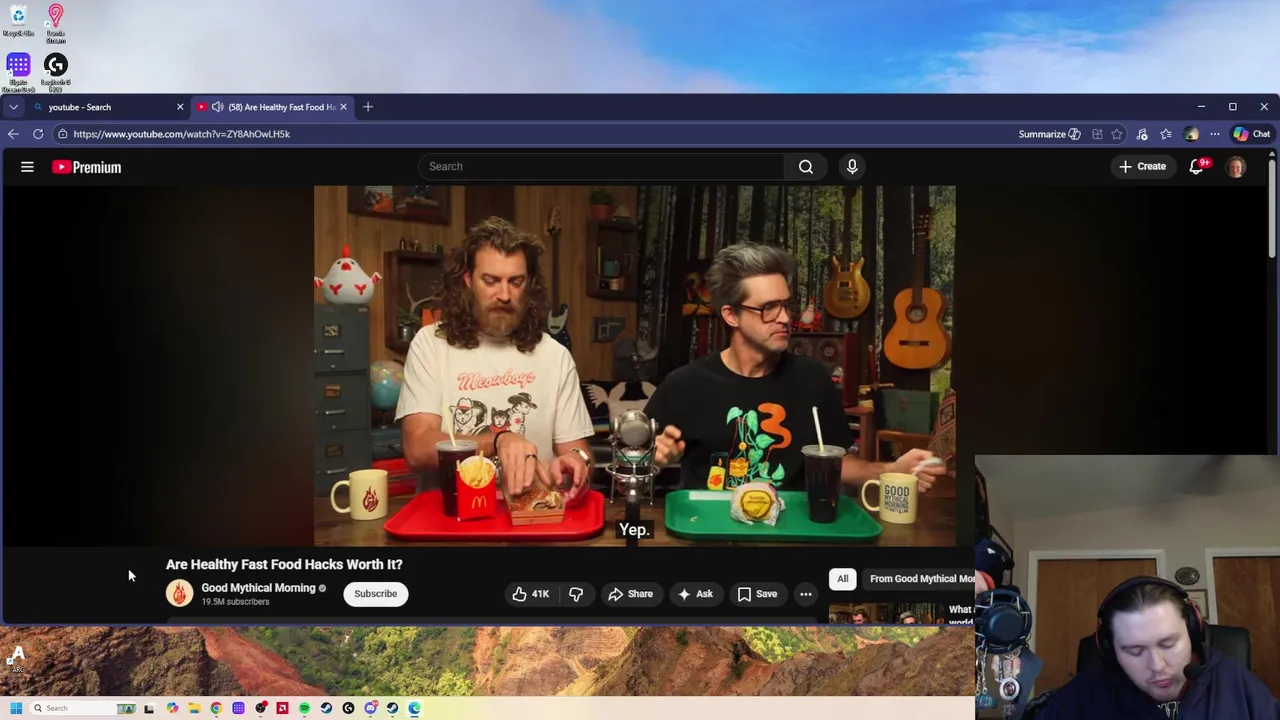Click the browser back arrow

coord(13,134)
